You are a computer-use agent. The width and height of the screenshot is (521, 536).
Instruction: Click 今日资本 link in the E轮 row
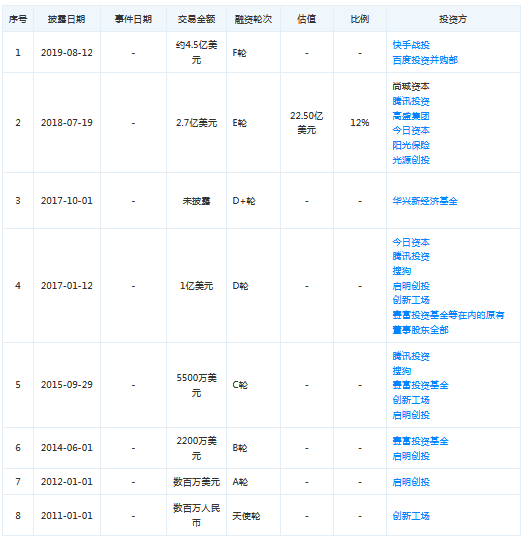coord(411,131)
